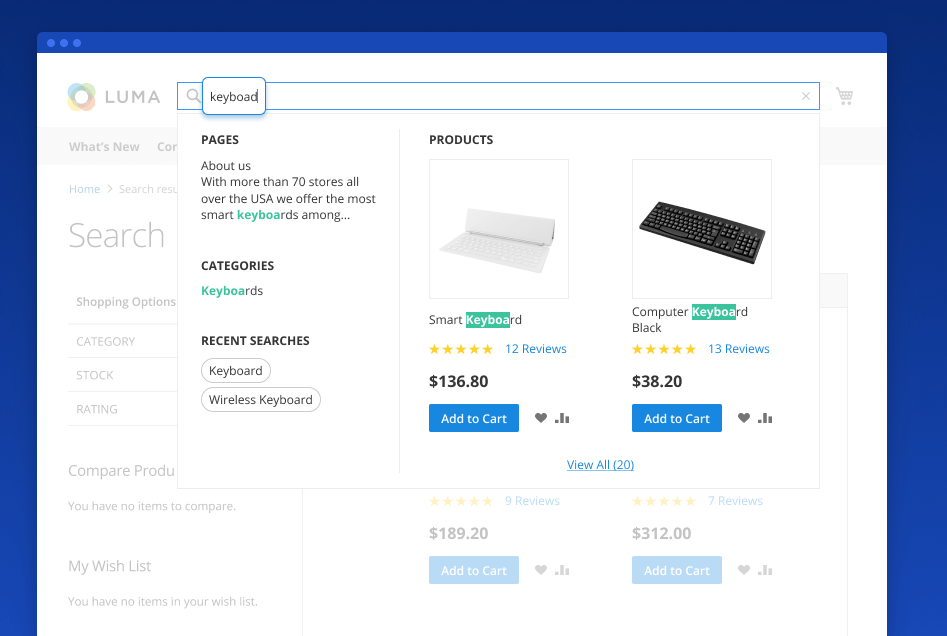Click the search magnifier icon
947x636 pixels.
pyautogui.click(x=193, y=96)
